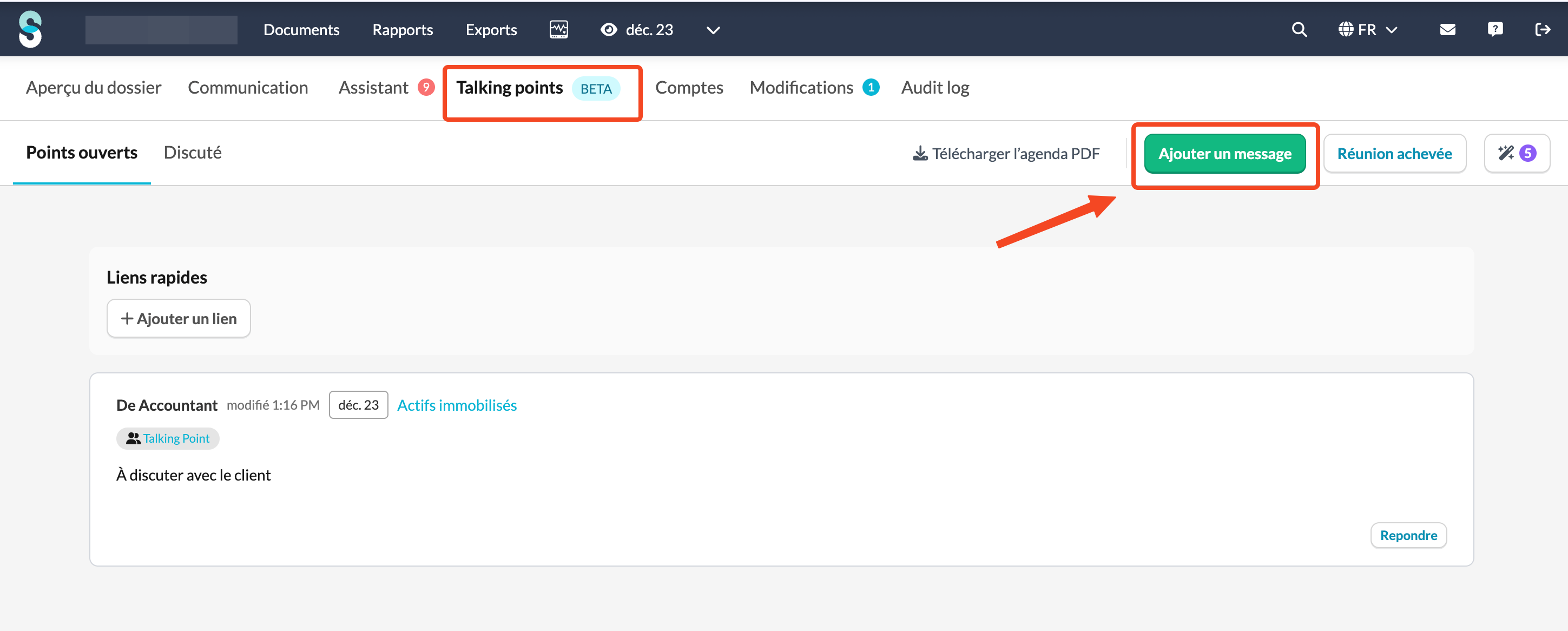Click the help question mark icon
This screenshot has width=1568, height=631.
tap(1495, 29)
